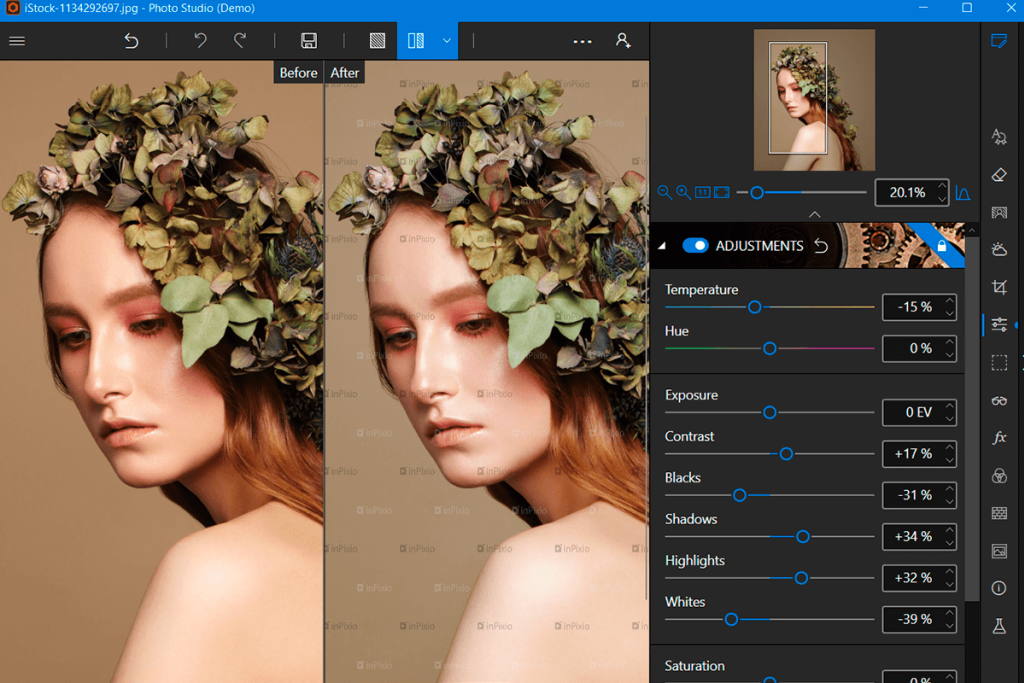This screenshot has height=683, width=1024.
Task: Open the hamburger menu
Action: pos(16,41)
